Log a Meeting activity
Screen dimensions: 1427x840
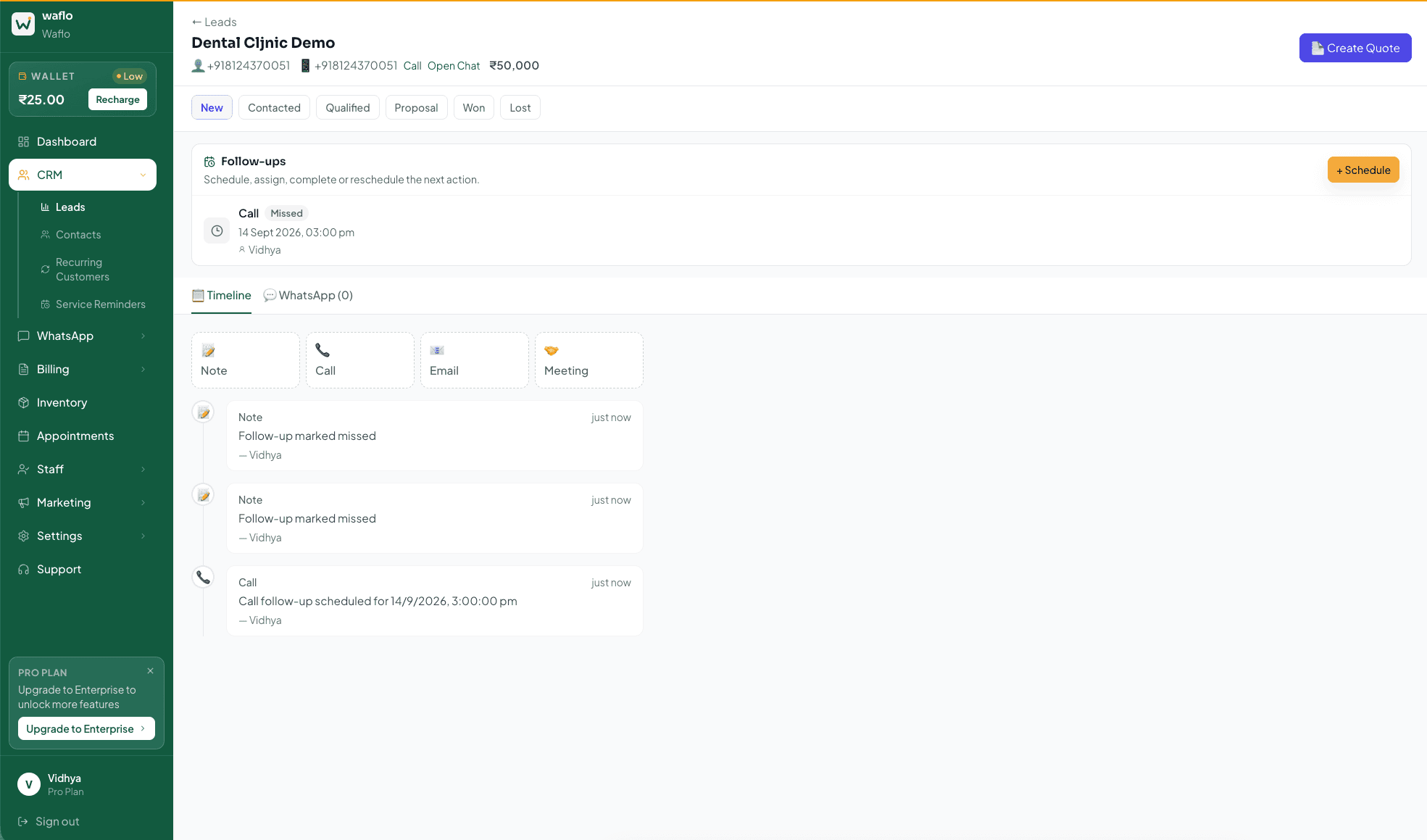(589, 360)
